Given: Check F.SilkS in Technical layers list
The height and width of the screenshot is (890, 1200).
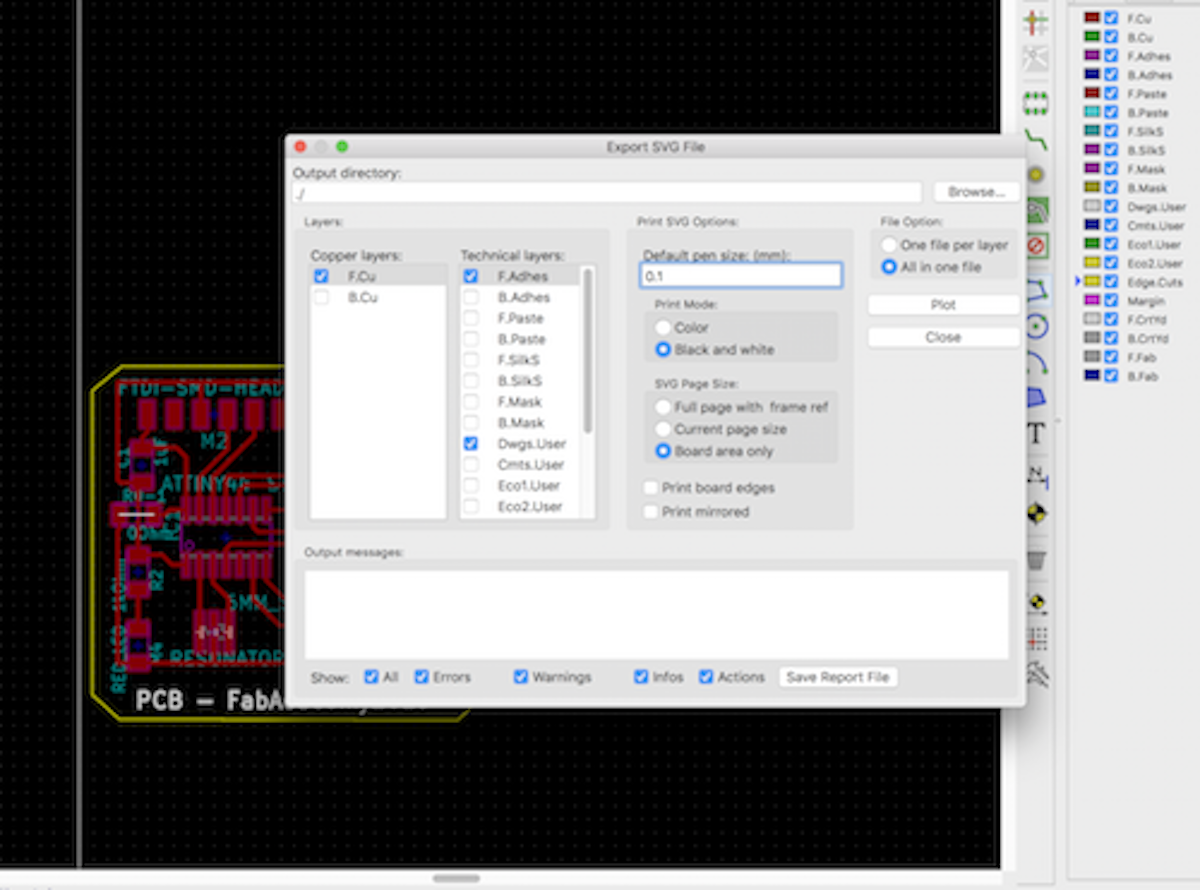Looking at the screenshot, I should (470, 359).
